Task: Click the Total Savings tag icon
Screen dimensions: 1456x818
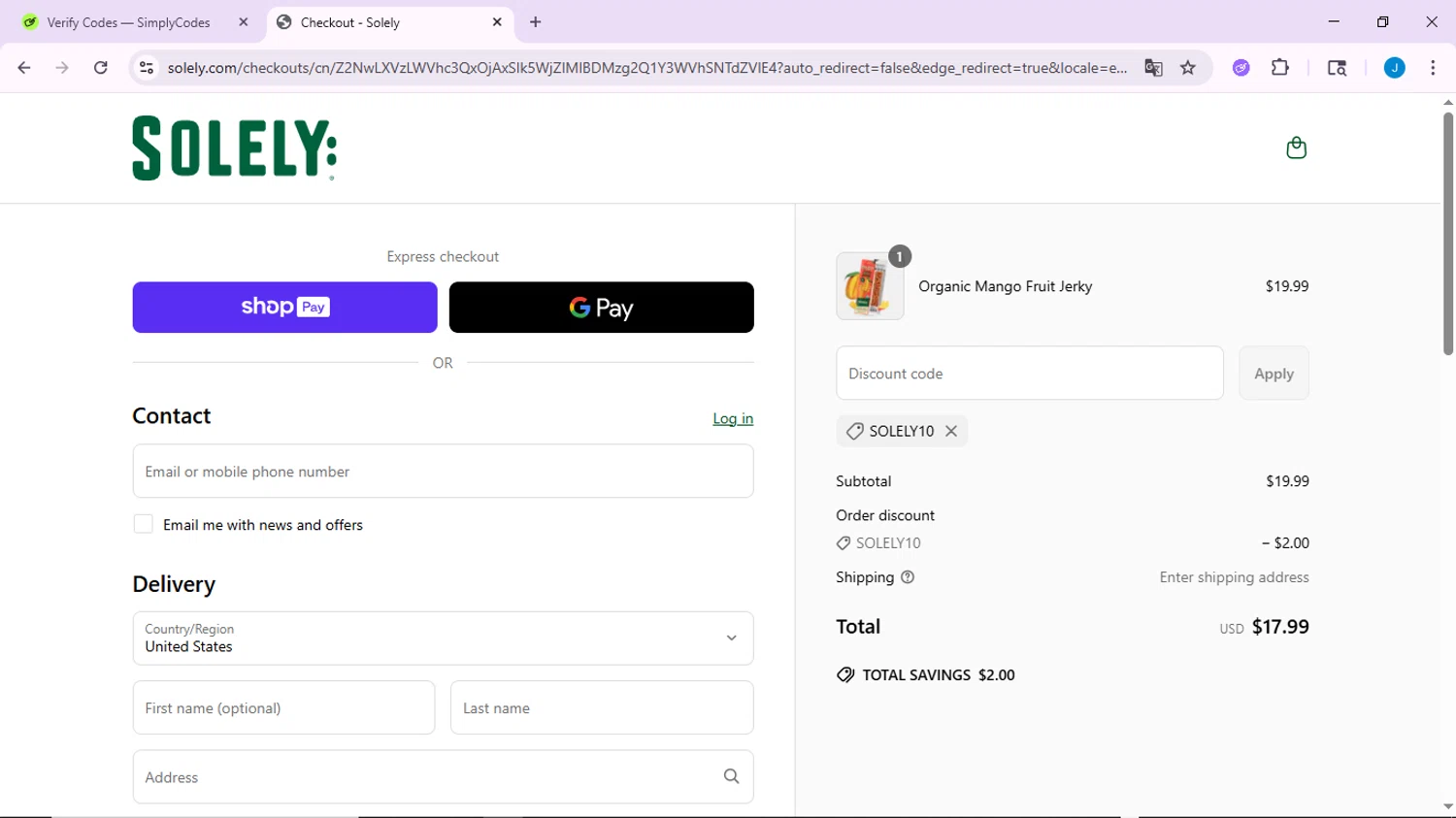Action: point(845,675)
